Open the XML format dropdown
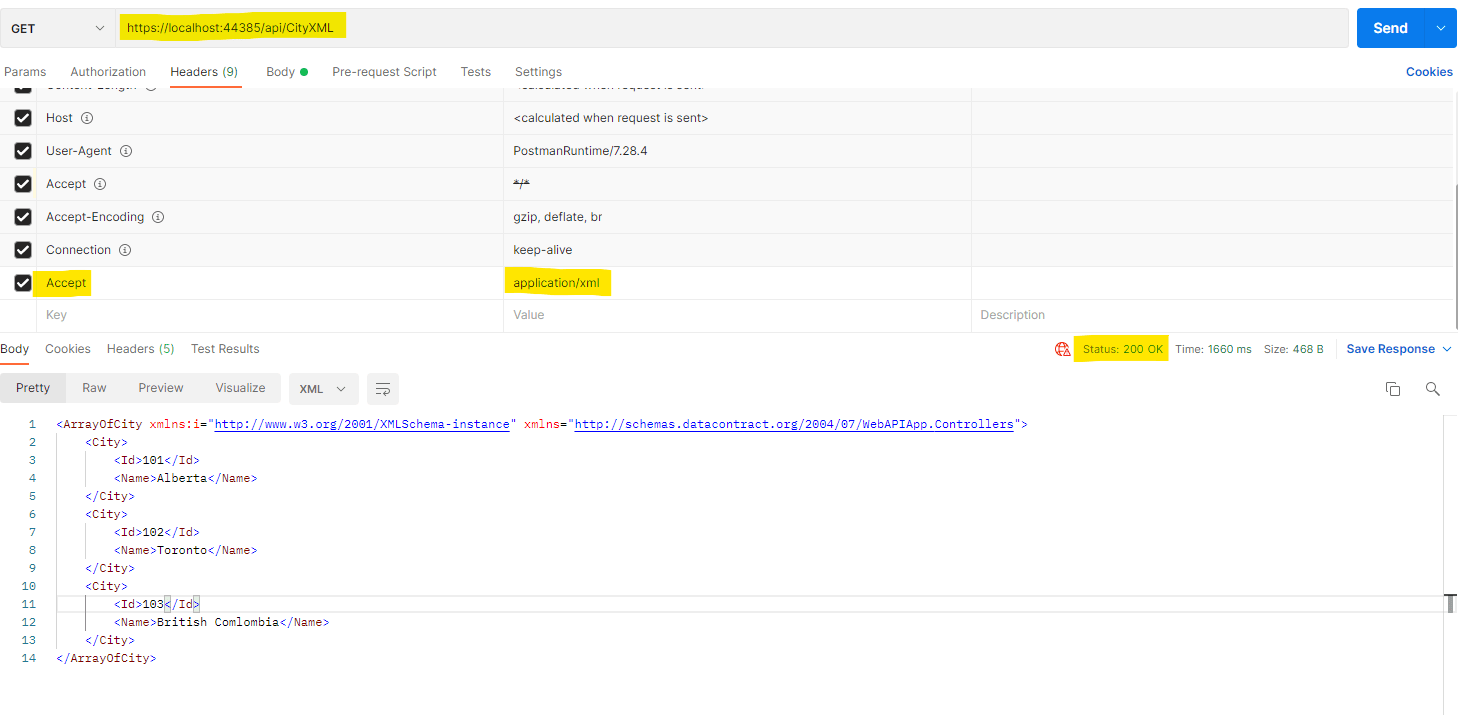The height and width of the screenshot is (715, 1458). [323, 388]
